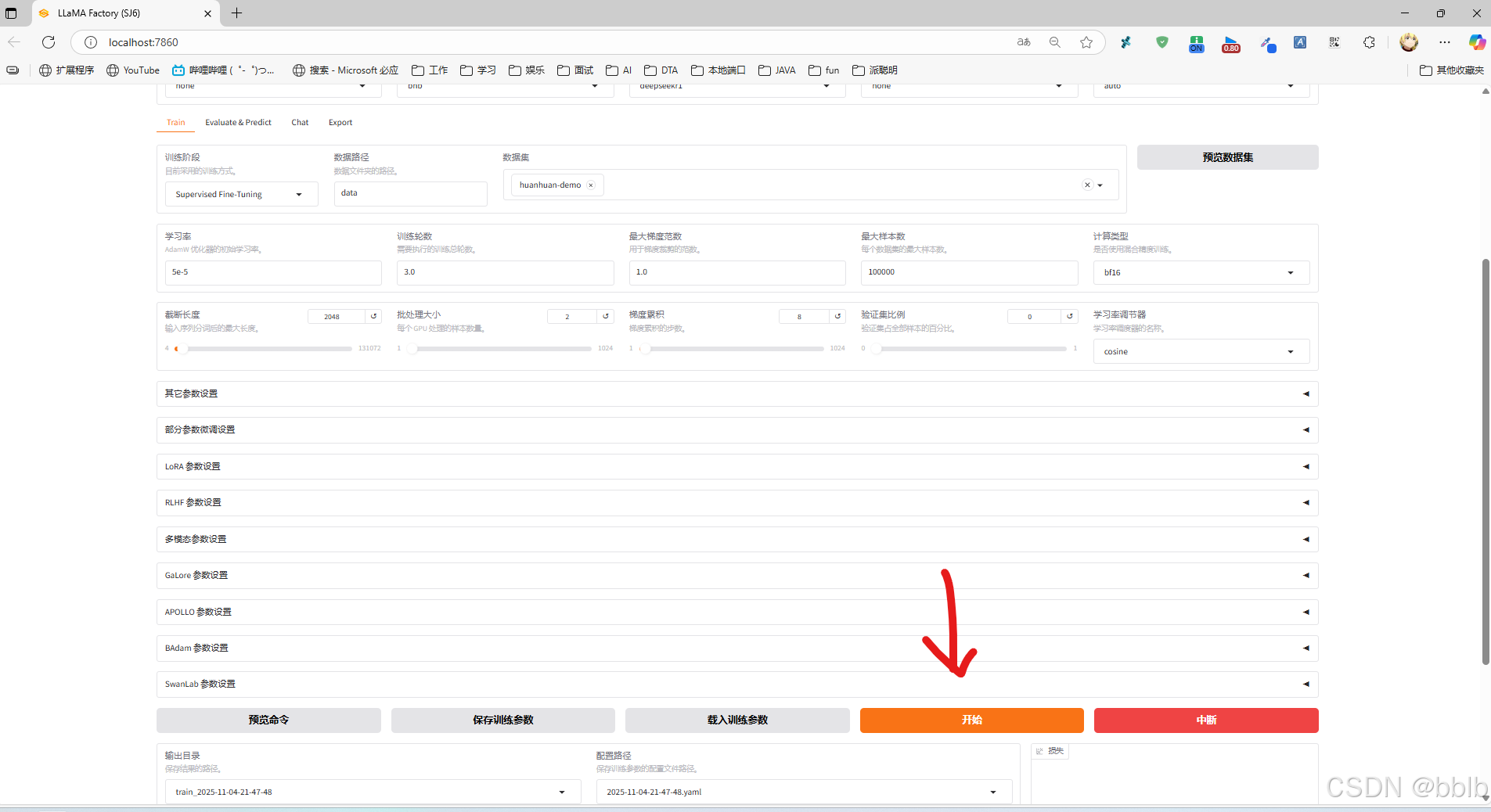Open site information icon in address bar
Viewport: 1491px width, 812px height.
click(x=91, y=42)
